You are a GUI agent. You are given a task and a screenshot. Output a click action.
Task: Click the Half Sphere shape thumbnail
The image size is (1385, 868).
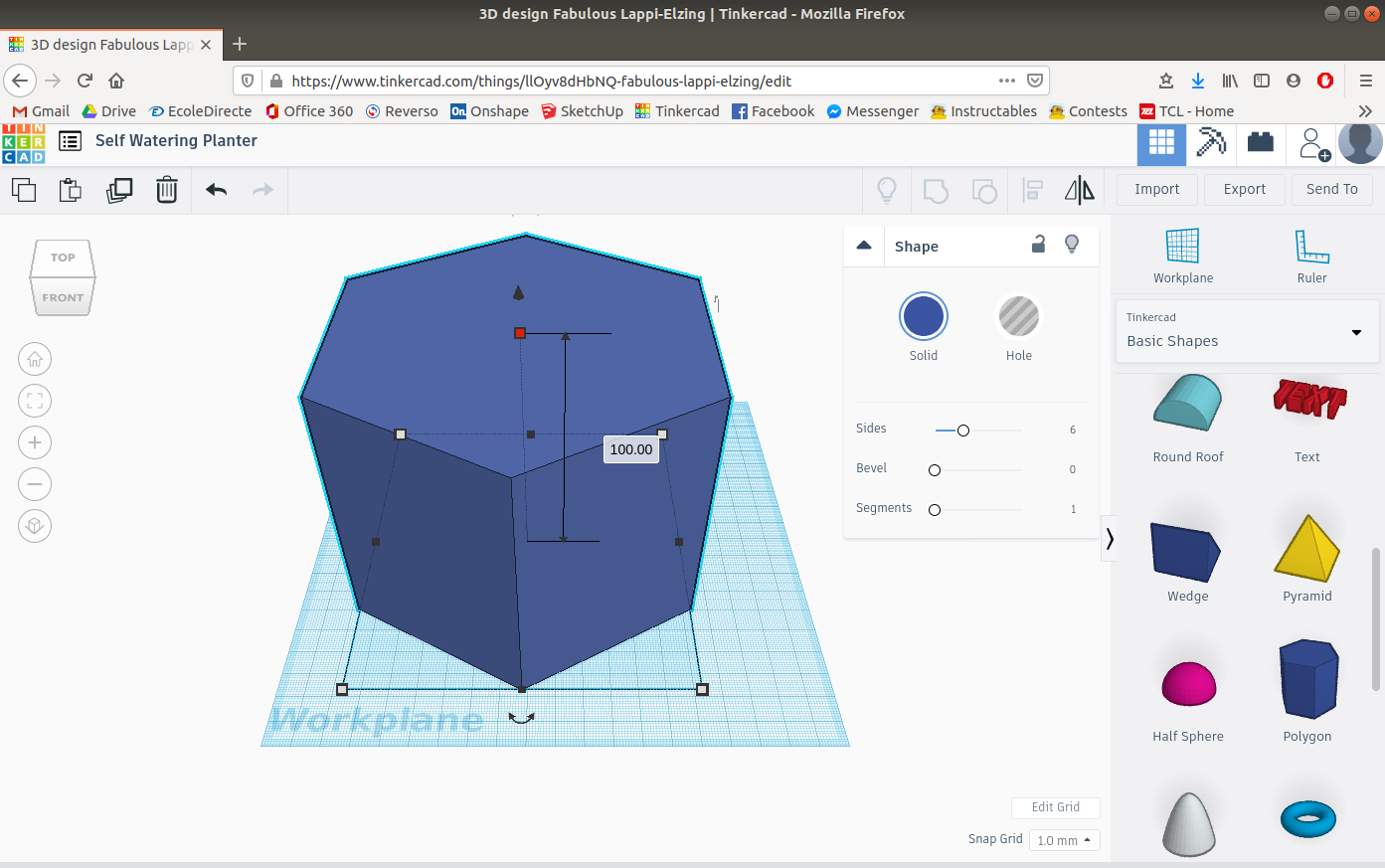[1189, 684]
